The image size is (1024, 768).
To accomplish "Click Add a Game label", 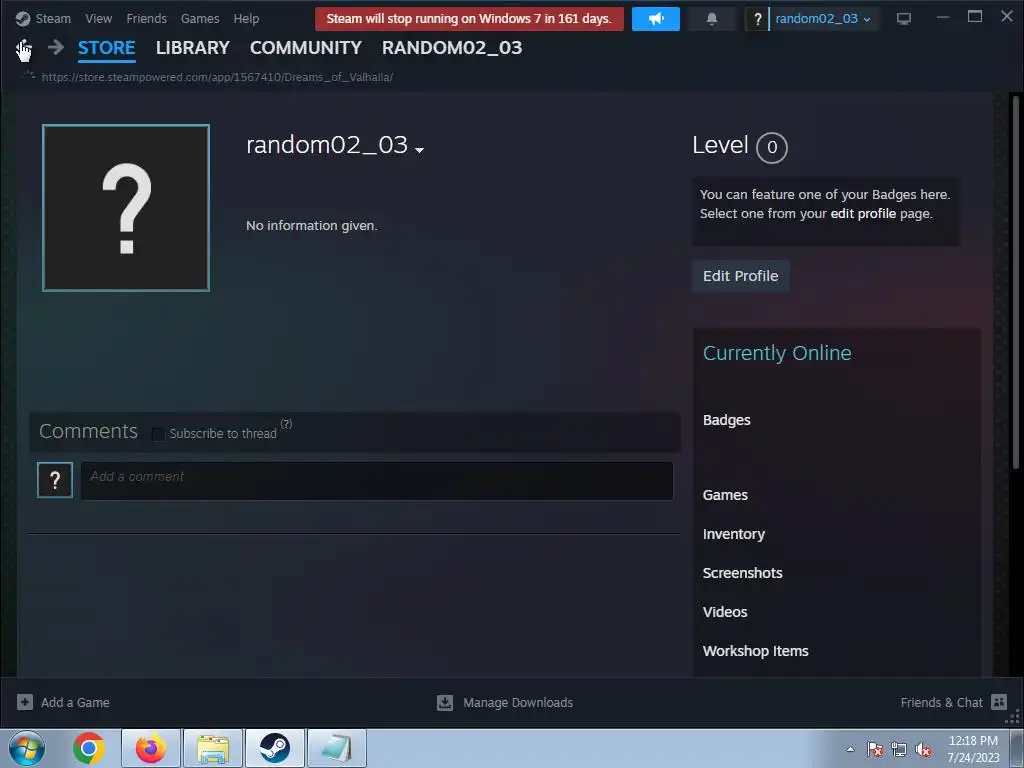I will [75, 703].
